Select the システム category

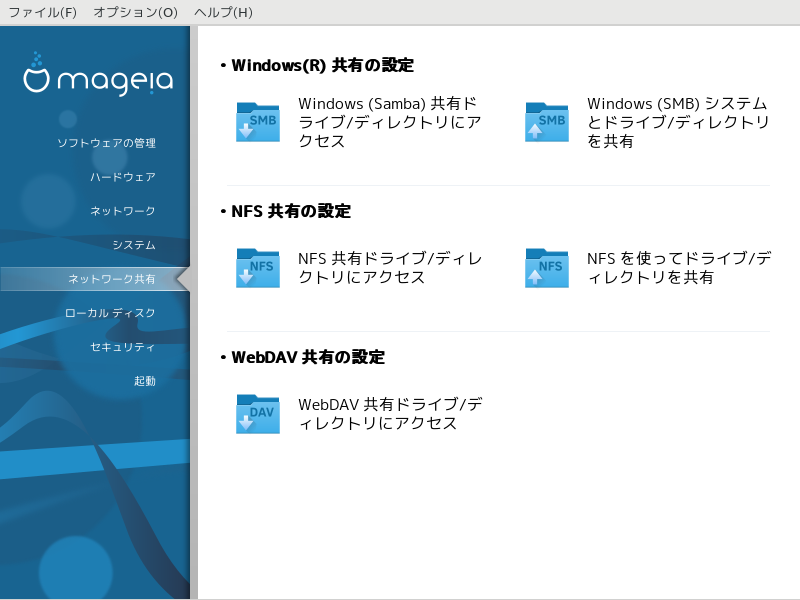(x=134, y=245)
